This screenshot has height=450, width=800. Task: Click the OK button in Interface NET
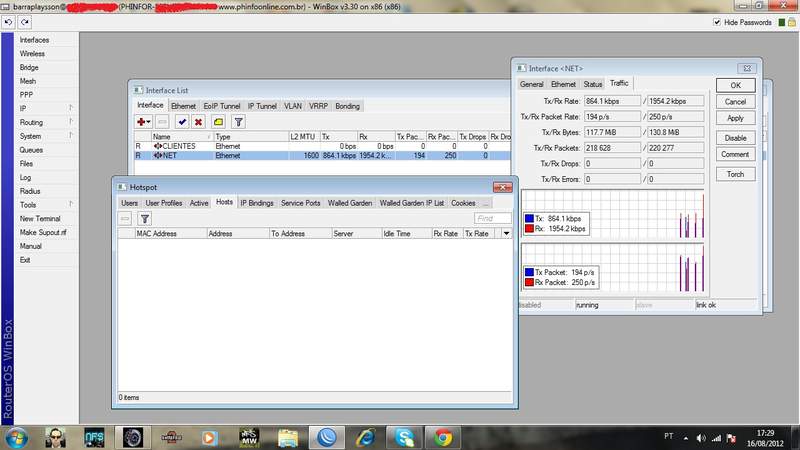(735, 85)
